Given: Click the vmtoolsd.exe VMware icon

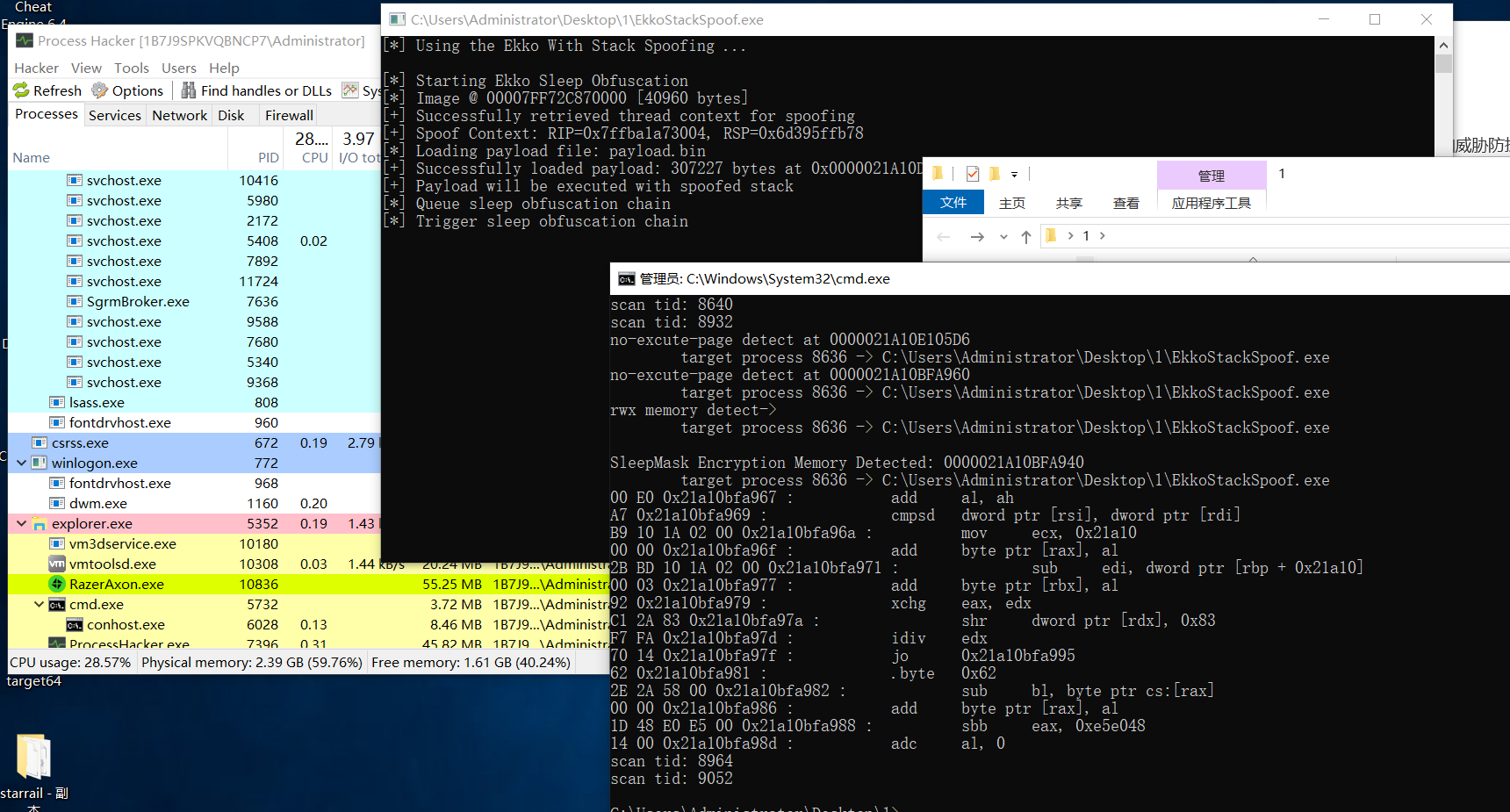Looking at the screenshot, I should pyautogui.click(x=57, y=564).
